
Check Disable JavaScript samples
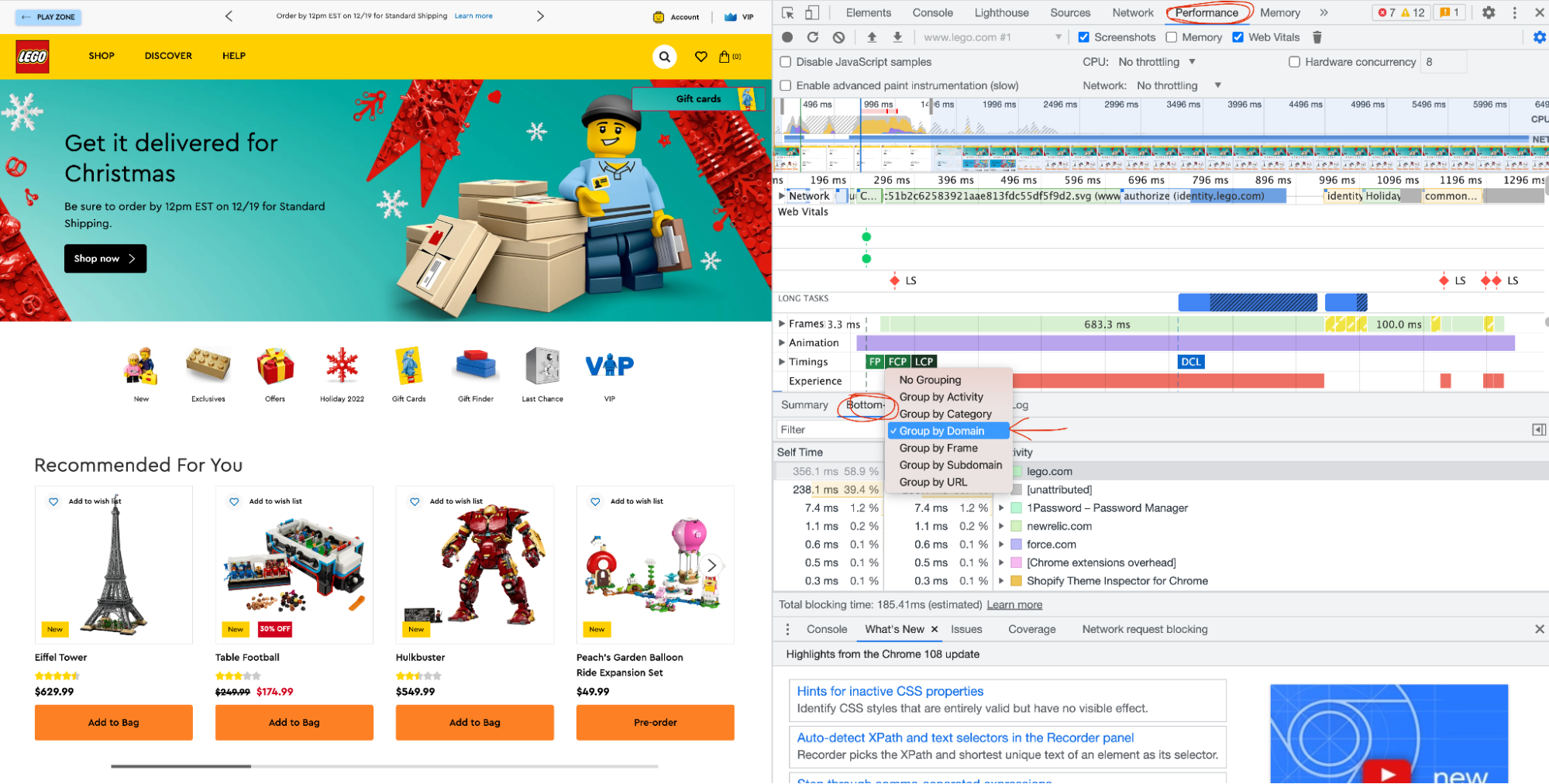(786, 62)
